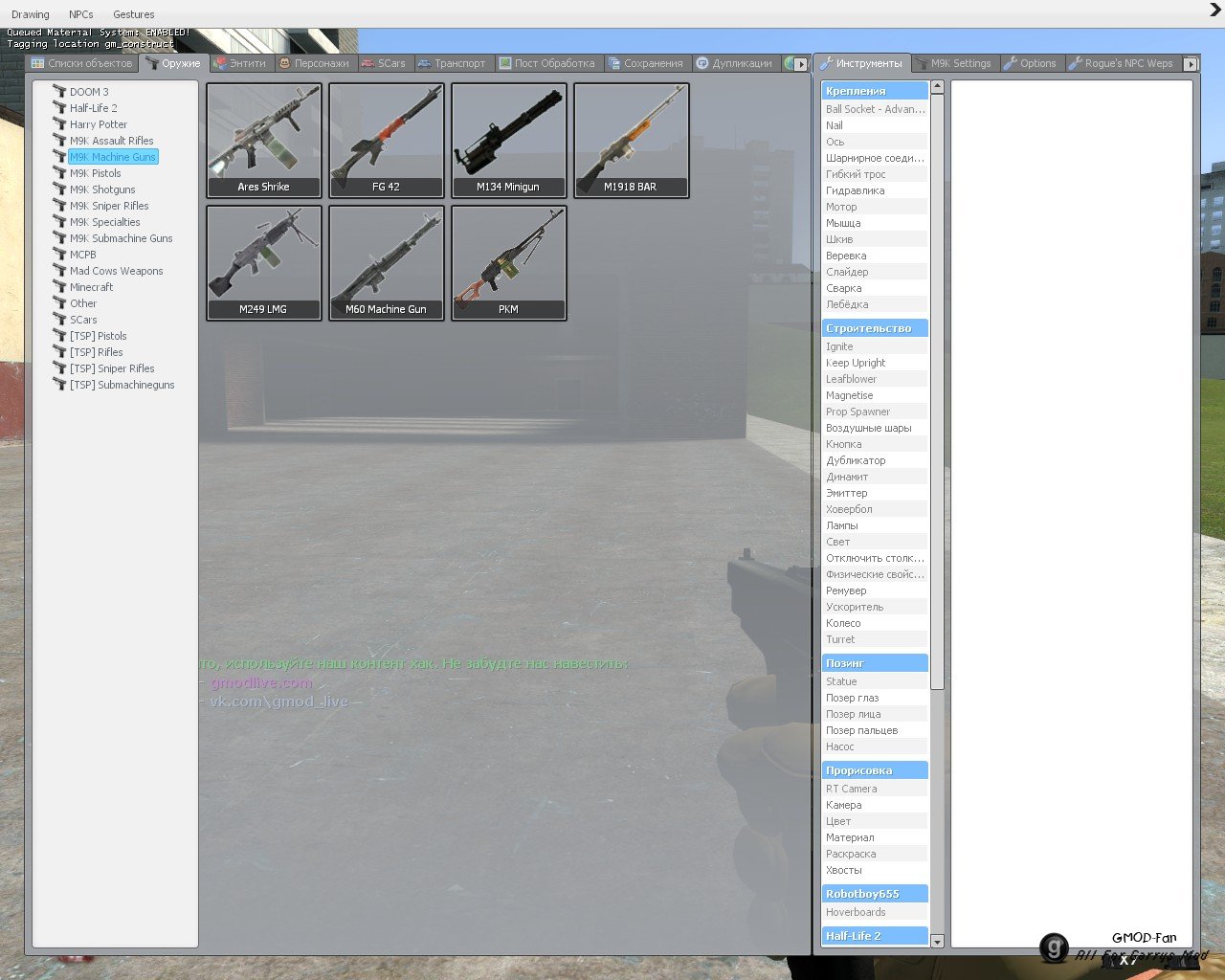Click tool list scrollbar down arrow
The image size is (1225, 980).
pos(937,942)
